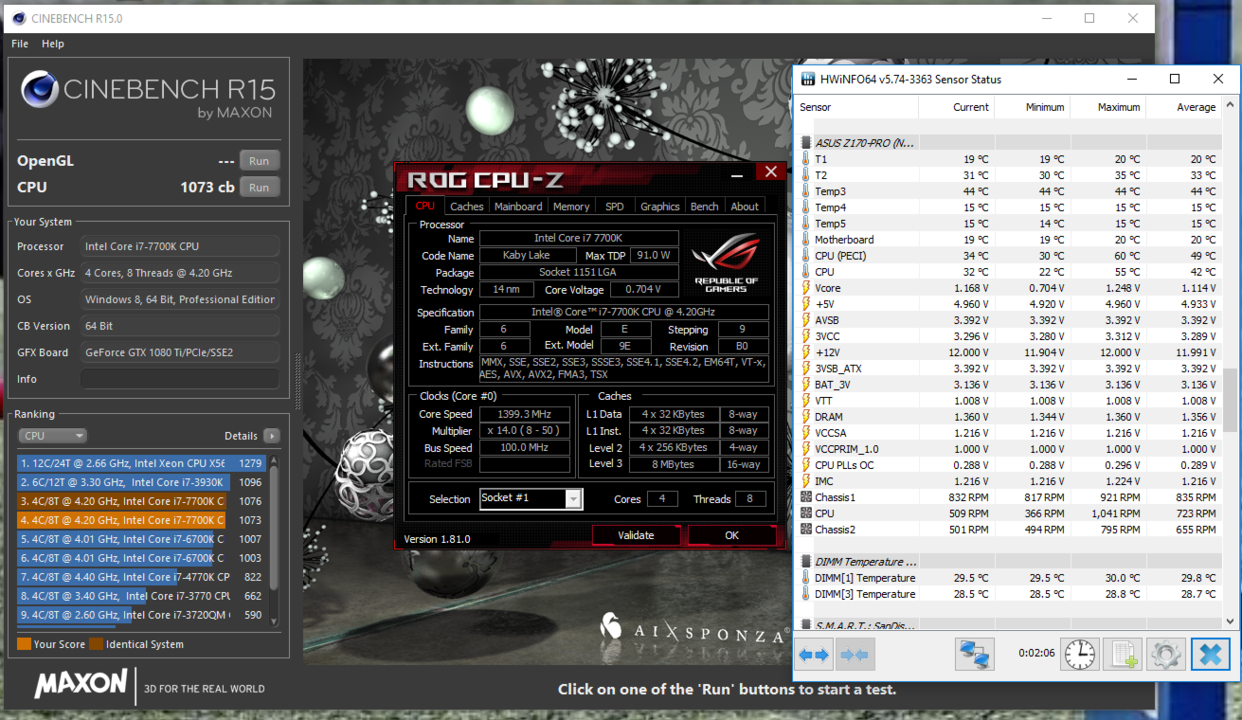Click the Minimum column header in HWiNFO
The width and height of the screenshot is (1242, 720).
pyautogui.click(x=1032, y=107)
